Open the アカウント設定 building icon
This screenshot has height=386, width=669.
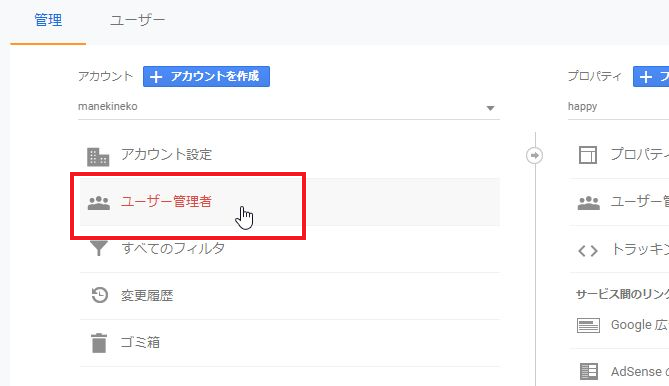pyautogui.click(x=98, y=157)
